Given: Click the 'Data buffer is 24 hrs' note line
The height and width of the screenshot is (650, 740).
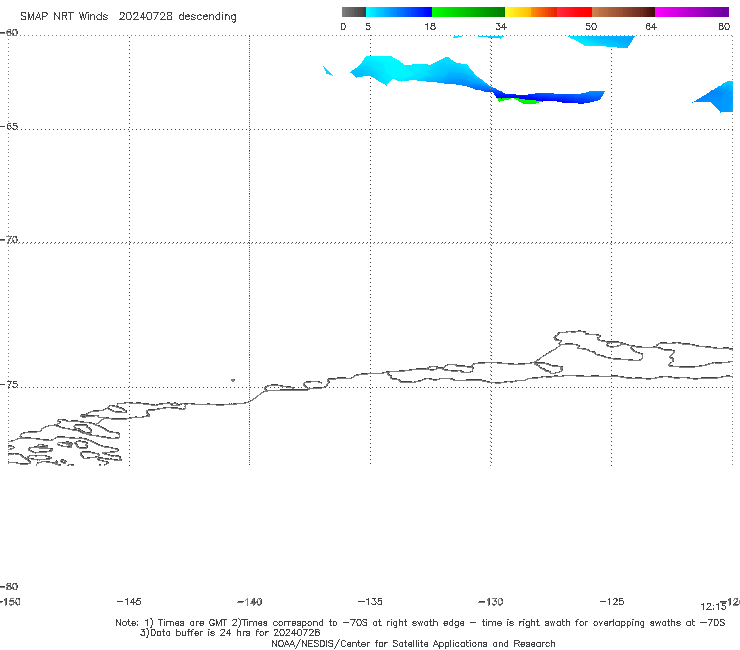Looking at the screenshot, I should point(230,633).
